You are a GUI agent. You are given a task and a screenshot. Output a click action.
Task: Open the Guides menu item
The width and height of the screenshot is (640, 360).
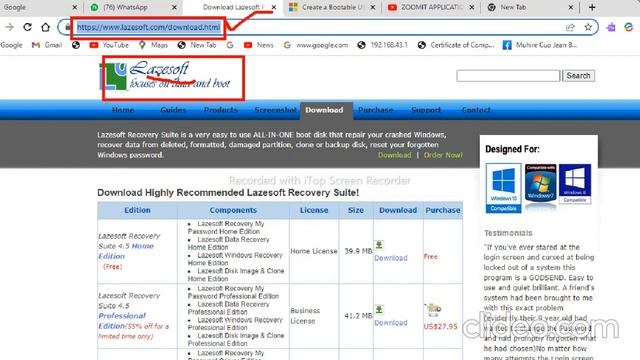[x=173, y=110]
